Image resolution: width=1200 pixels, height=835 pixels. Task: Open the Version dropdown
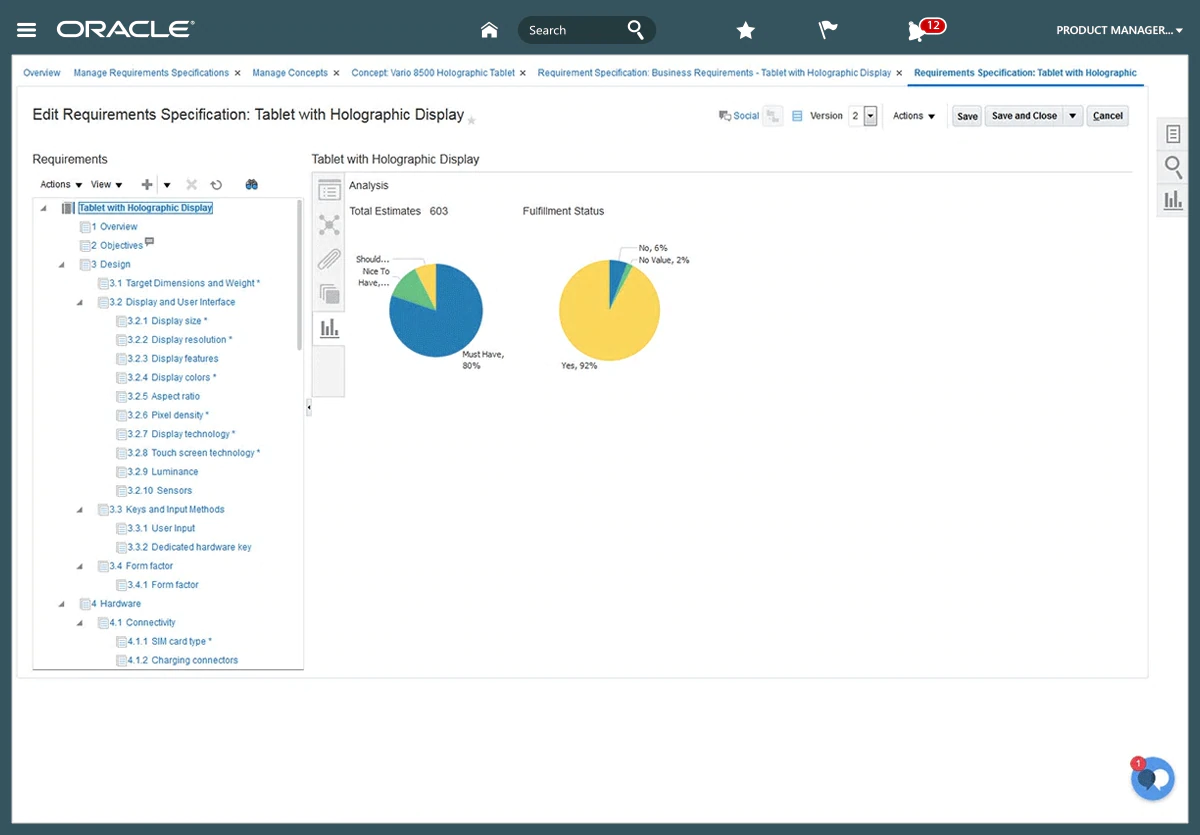[870, 116]
